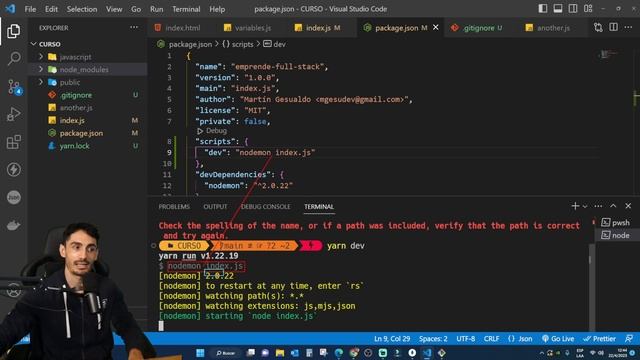The height and width of the screenshot is (360, 640).
Task: Change indentation via Spaces: 2
Action: coord(433,339)
